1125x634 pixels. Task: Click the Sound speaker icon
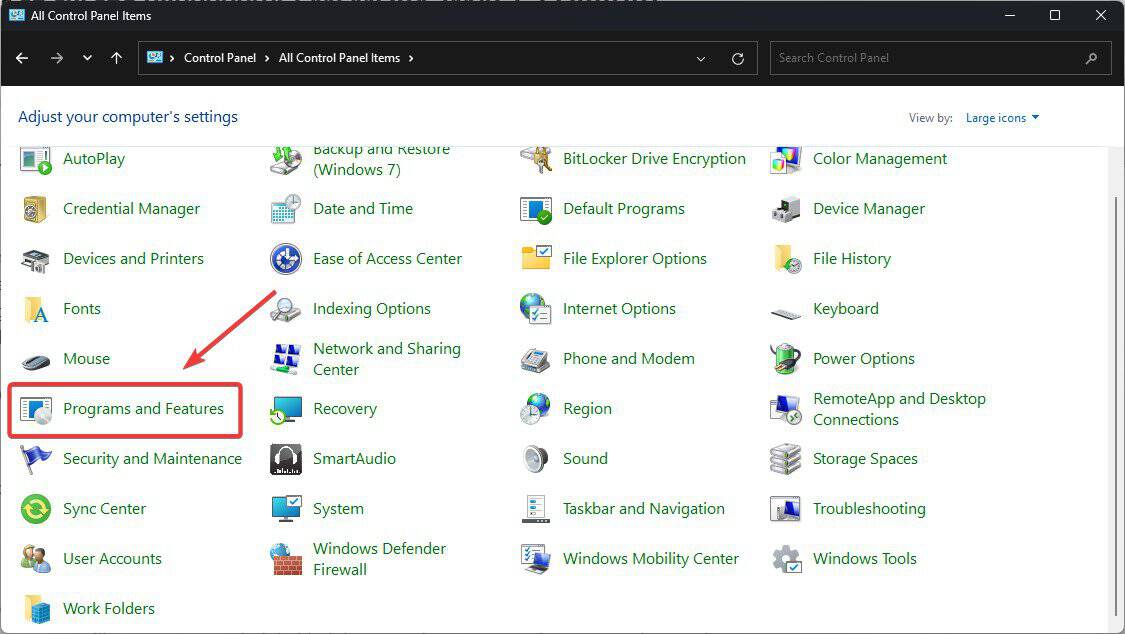(x=536, y=460)
